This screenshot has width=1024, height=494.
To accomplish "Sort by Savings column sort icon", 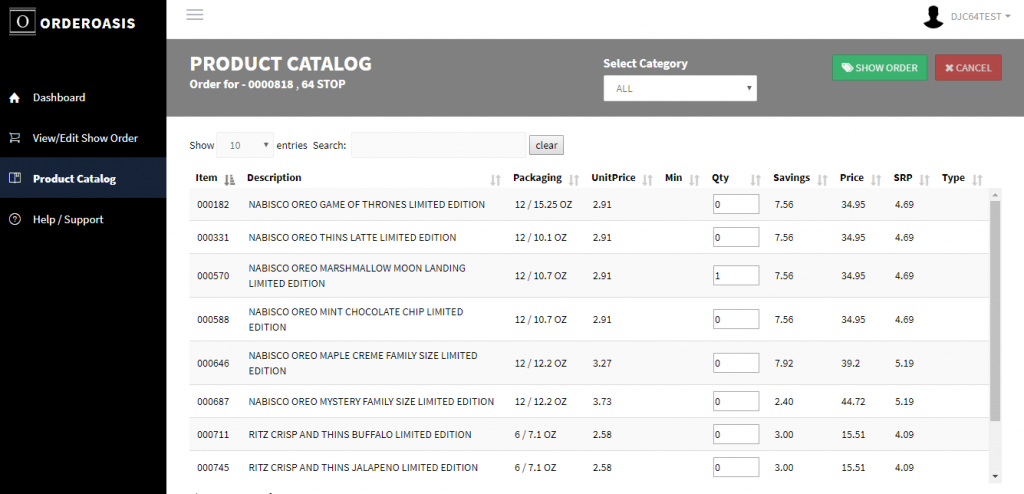I will click(822, 180).
